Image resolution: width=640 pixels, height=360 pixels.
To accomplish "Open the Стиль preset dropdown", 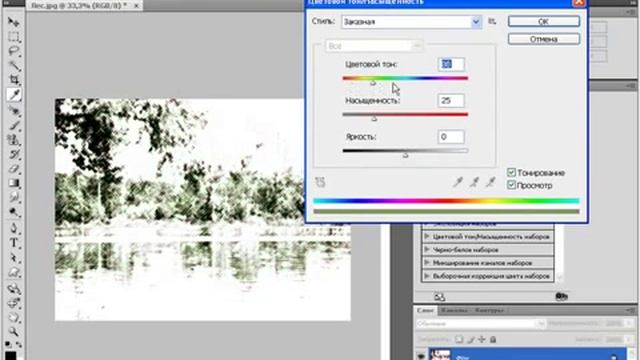I will click(411, 22).
